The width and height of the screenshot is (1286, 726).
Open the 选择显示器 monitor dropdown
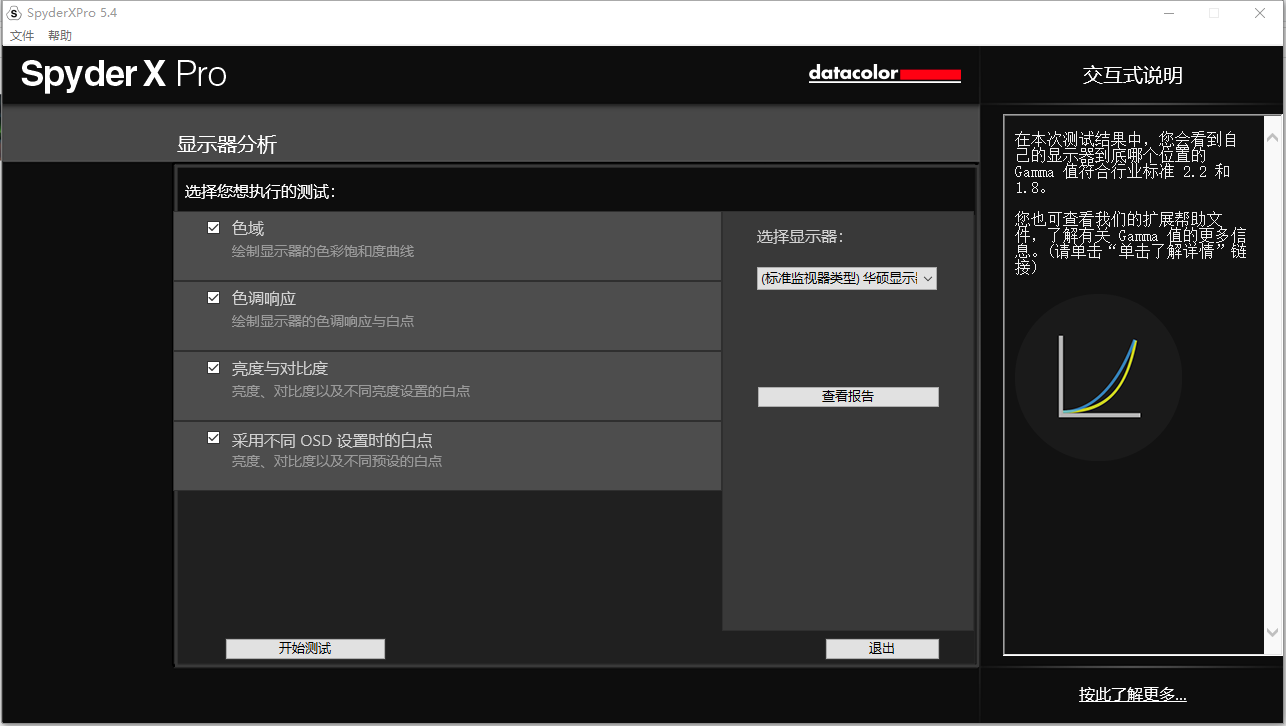click(x=847, y=279)
